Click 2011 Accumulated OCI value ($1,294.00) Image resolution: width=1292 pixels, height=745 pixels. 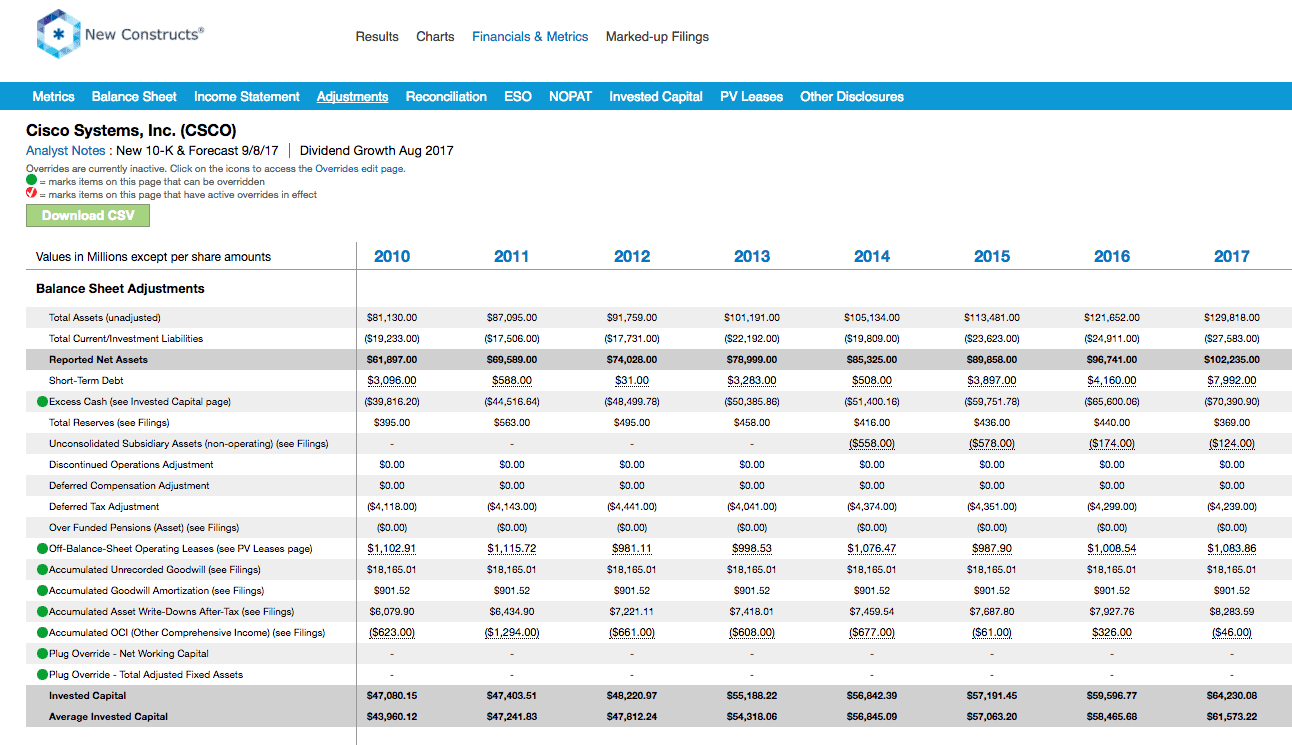point(512,633)
